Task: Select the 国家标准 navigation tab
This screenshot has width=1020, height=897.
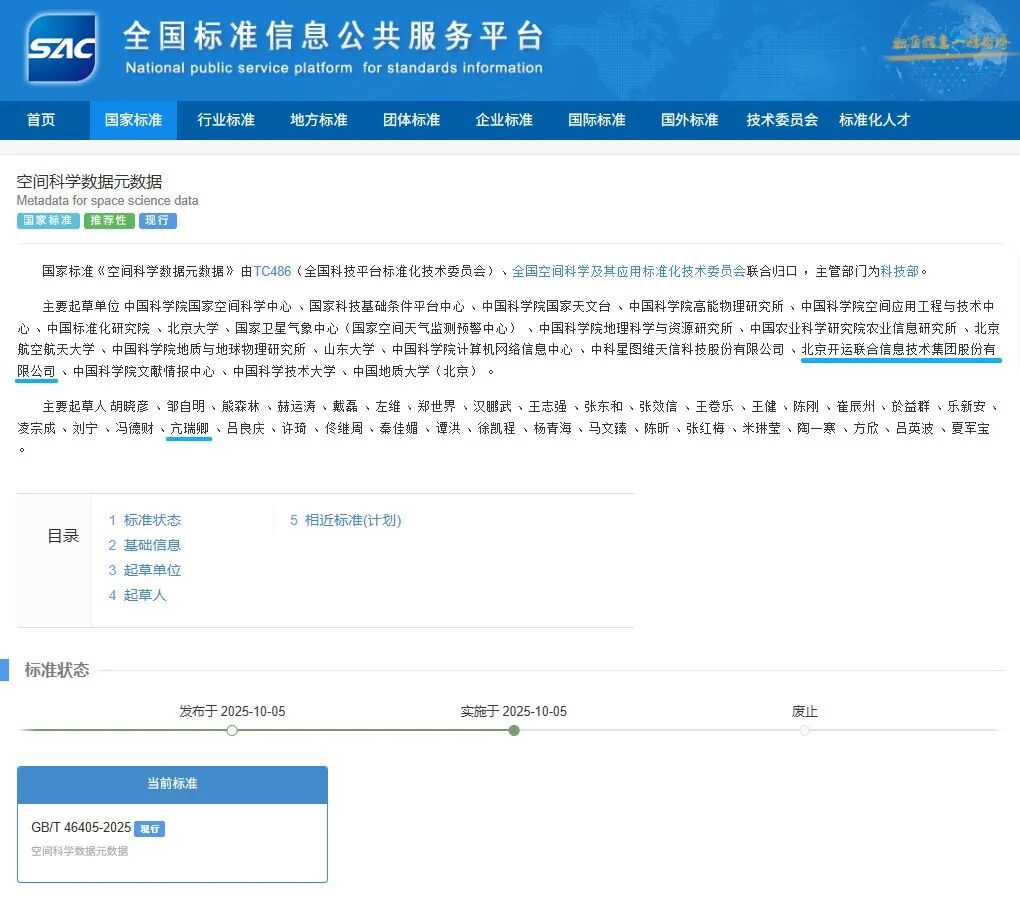Action: (x=133, y=120)
